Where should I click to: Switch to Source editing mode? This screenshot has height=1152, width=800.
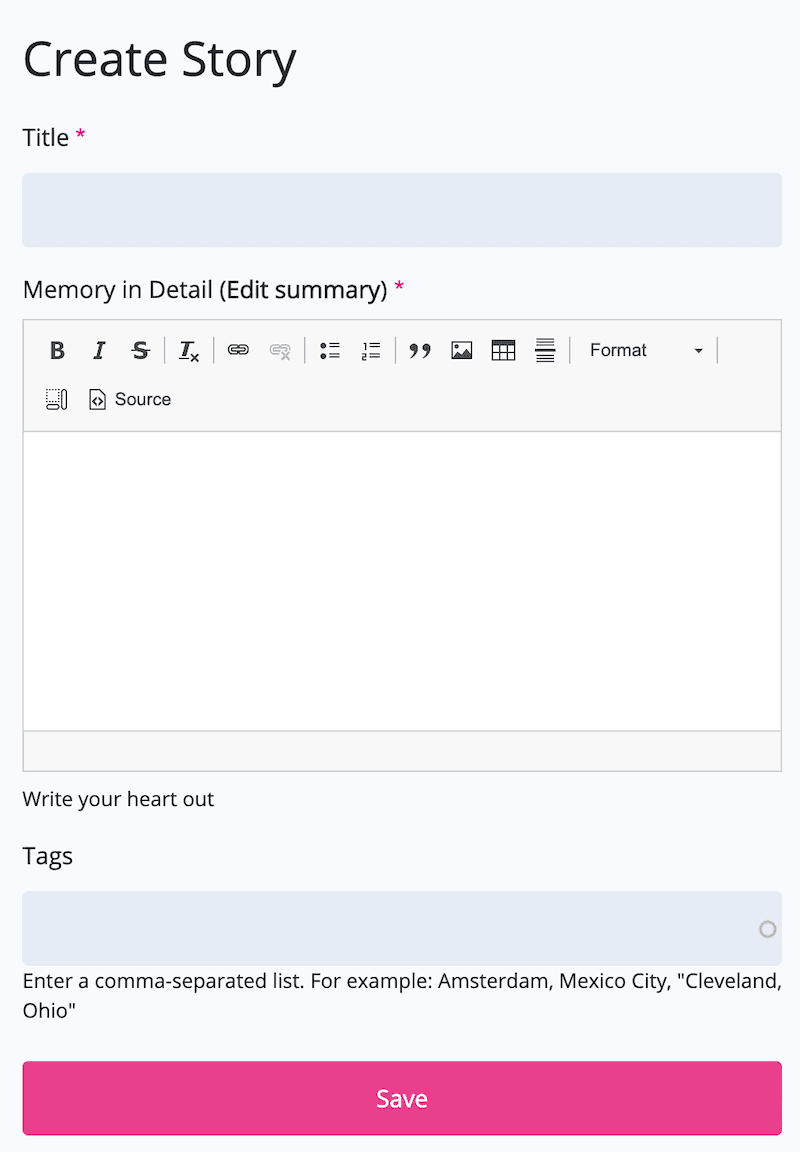tap(130, 399)
